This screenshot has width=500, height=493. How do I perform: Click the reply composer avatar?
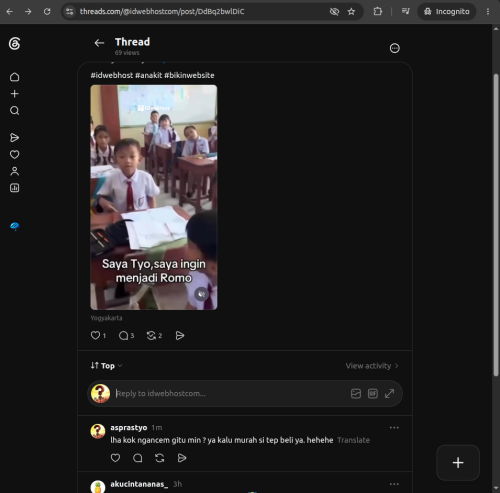coord(100,393)
